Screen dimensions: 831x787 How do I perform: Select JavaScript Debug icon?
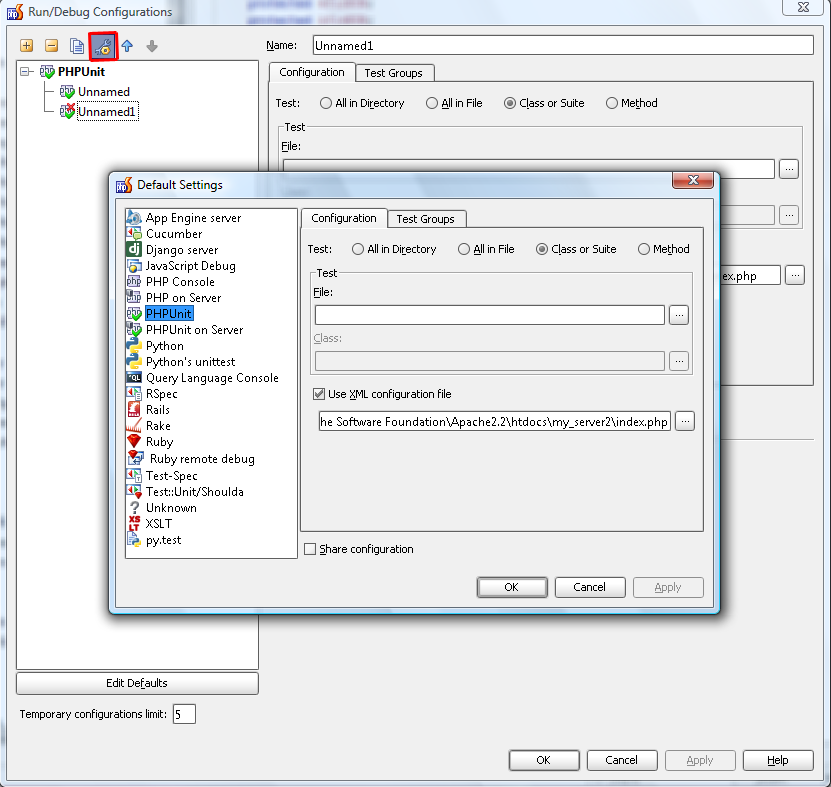134,266
